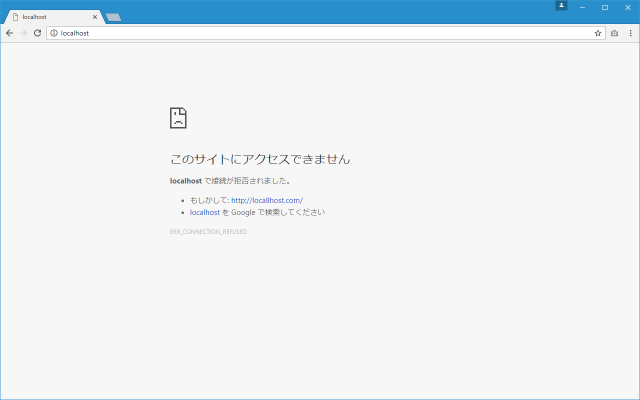Image resolution: width=640 pixels, height=400 pixels.
Task: Minimize the Chrome window
Action: click(582, 7)
